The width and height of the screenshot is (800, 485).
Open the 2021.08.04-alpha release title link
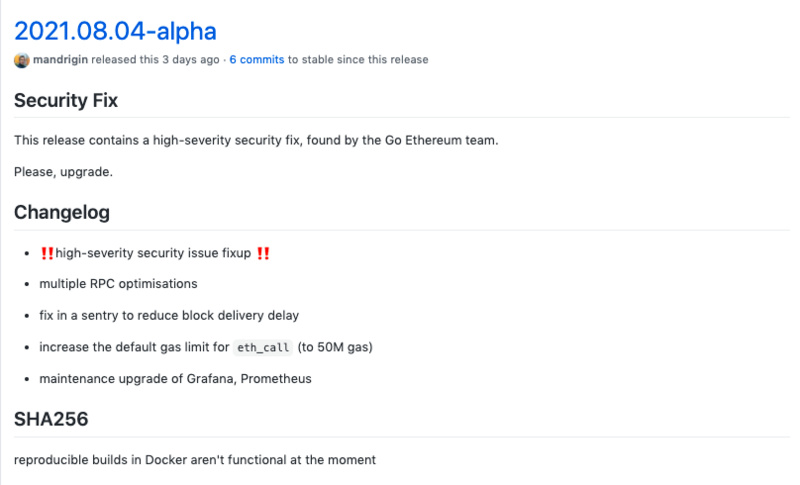click(115, 31)
